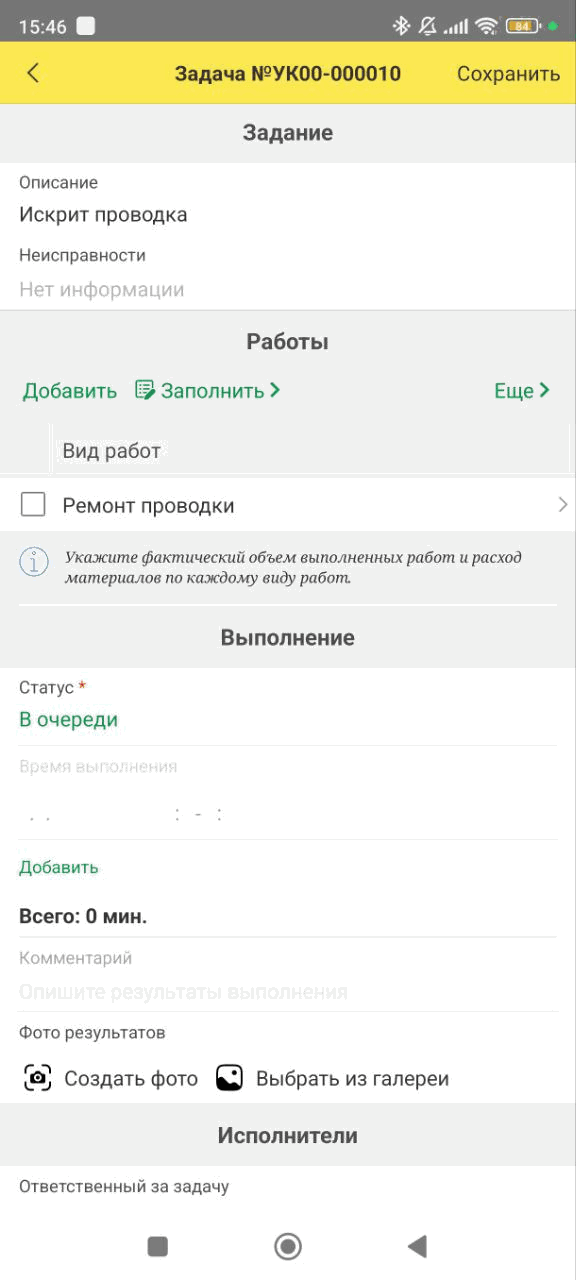Select Выбрать из галереи option
Screen dimensions: 576x1280
(352, 1078)
